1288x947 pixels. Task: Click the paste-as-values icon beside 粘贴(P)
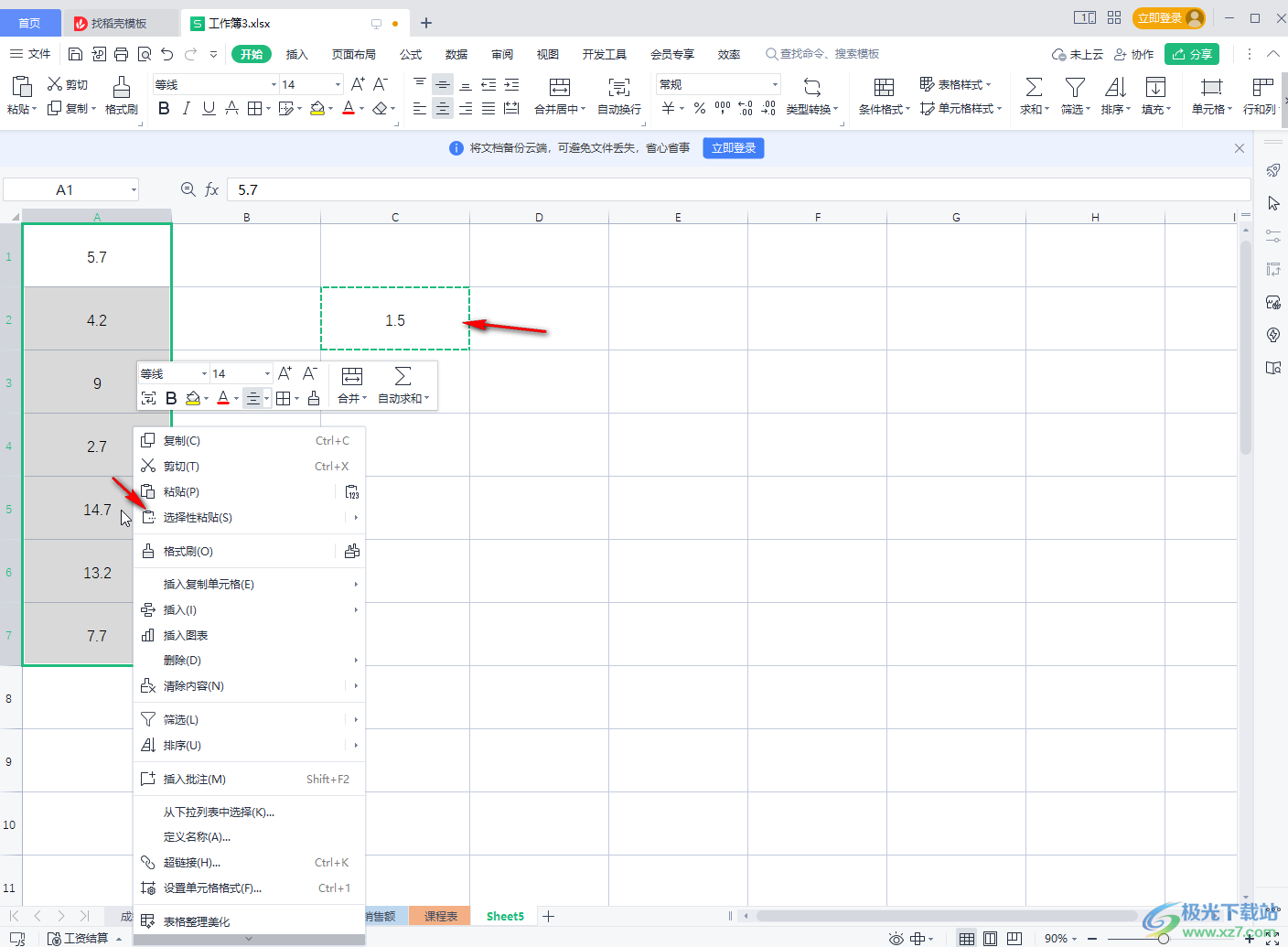click(x=352, y=492)
